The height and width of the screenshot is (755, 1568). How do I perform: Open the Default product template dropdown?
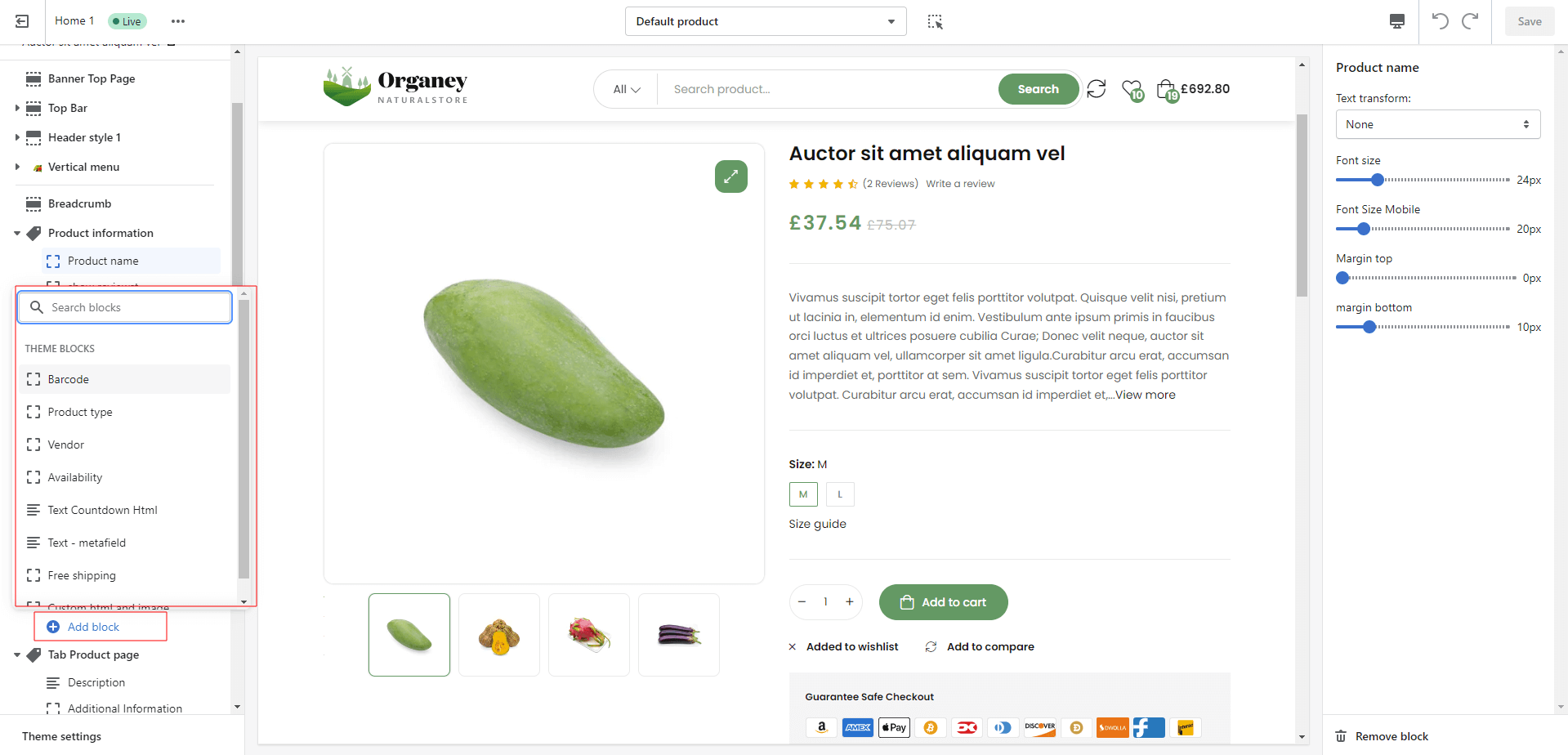(765, 21)
